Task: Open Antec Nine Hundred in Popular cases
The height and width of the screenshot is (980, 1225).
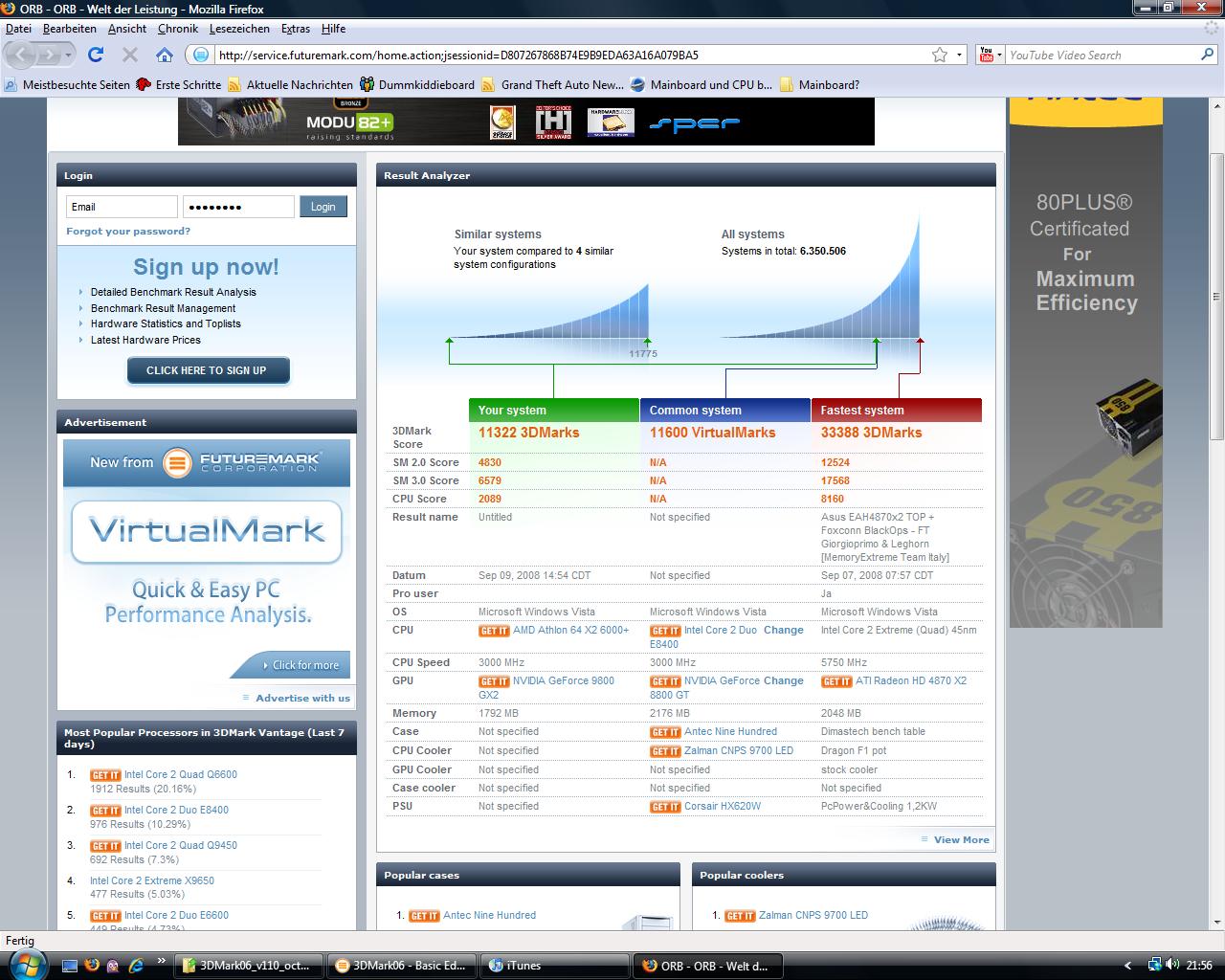Action: 489,915
